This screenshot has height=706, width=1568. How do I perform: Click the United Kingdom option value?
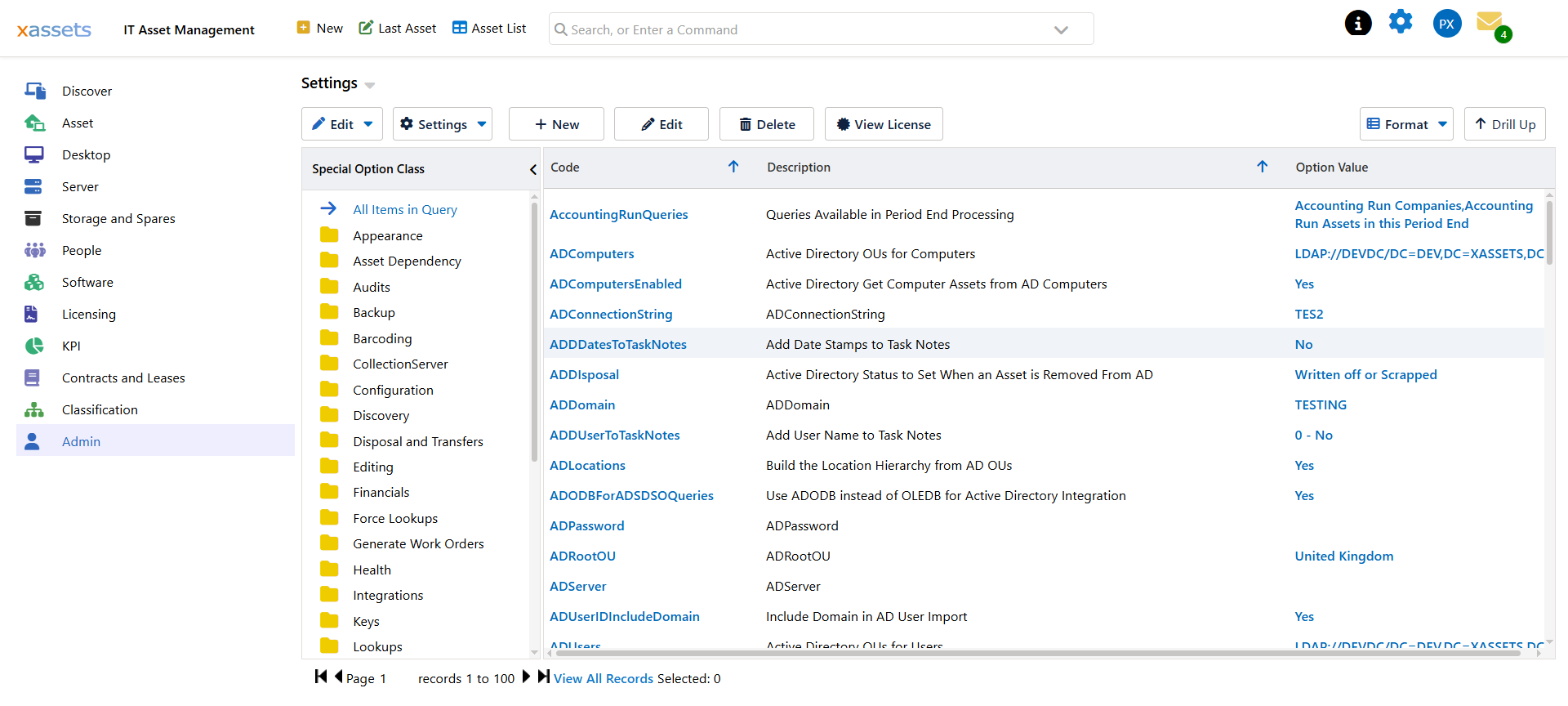(x=1343, y=556)
